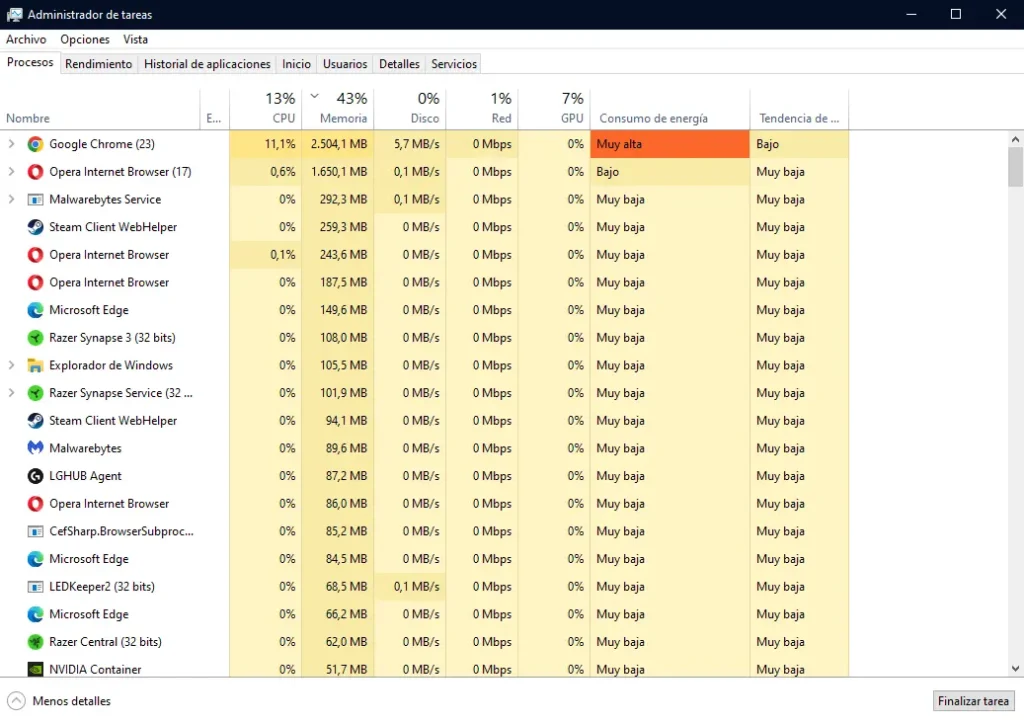Expand the Opera Internet Browser (17) group

(10, 171)
